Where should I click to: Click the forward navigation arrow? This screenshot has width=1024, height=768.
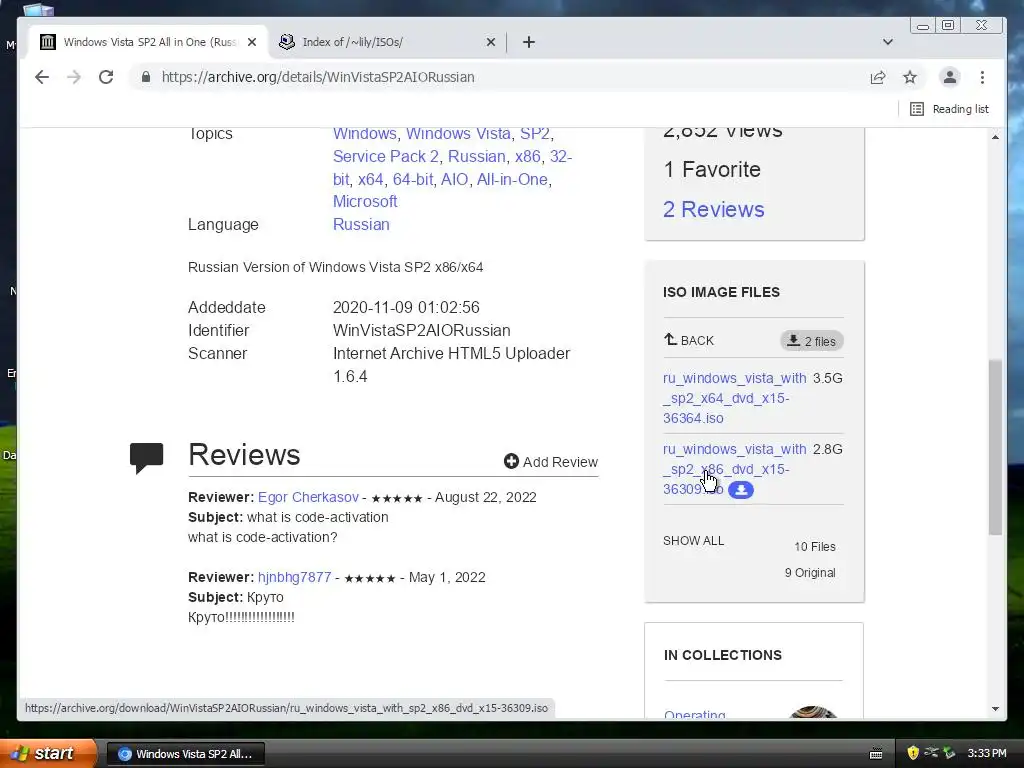click(74, 77)
